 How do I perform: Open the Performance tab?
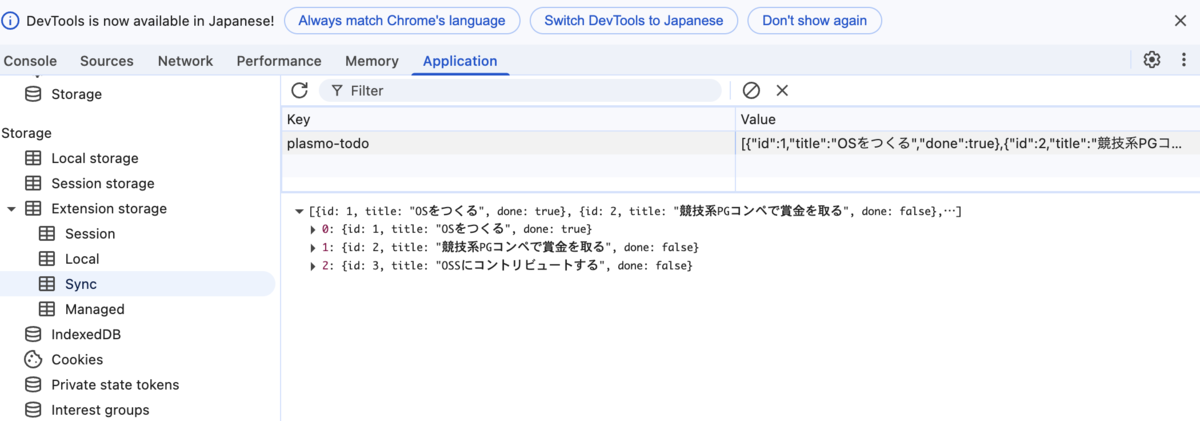pos(279,61)
